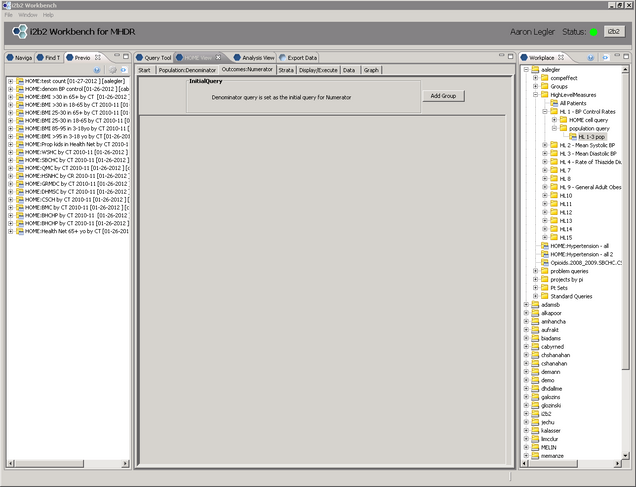
Task: Collapse the aalegler folder
Action: [x=526, y=69]
